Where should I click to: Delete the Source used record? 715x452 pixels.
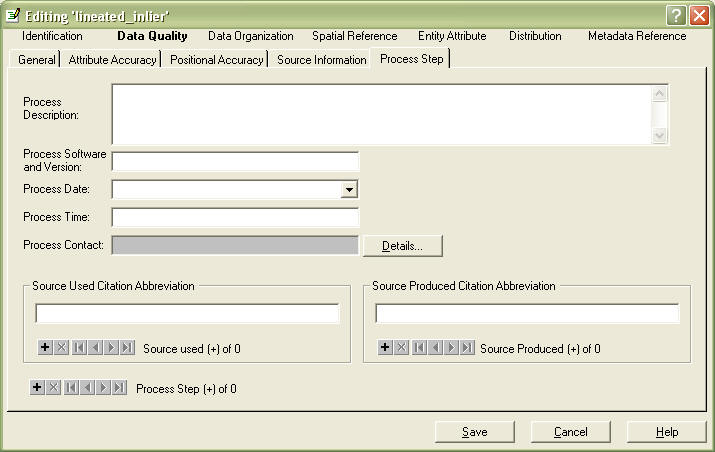pos(61,348)
